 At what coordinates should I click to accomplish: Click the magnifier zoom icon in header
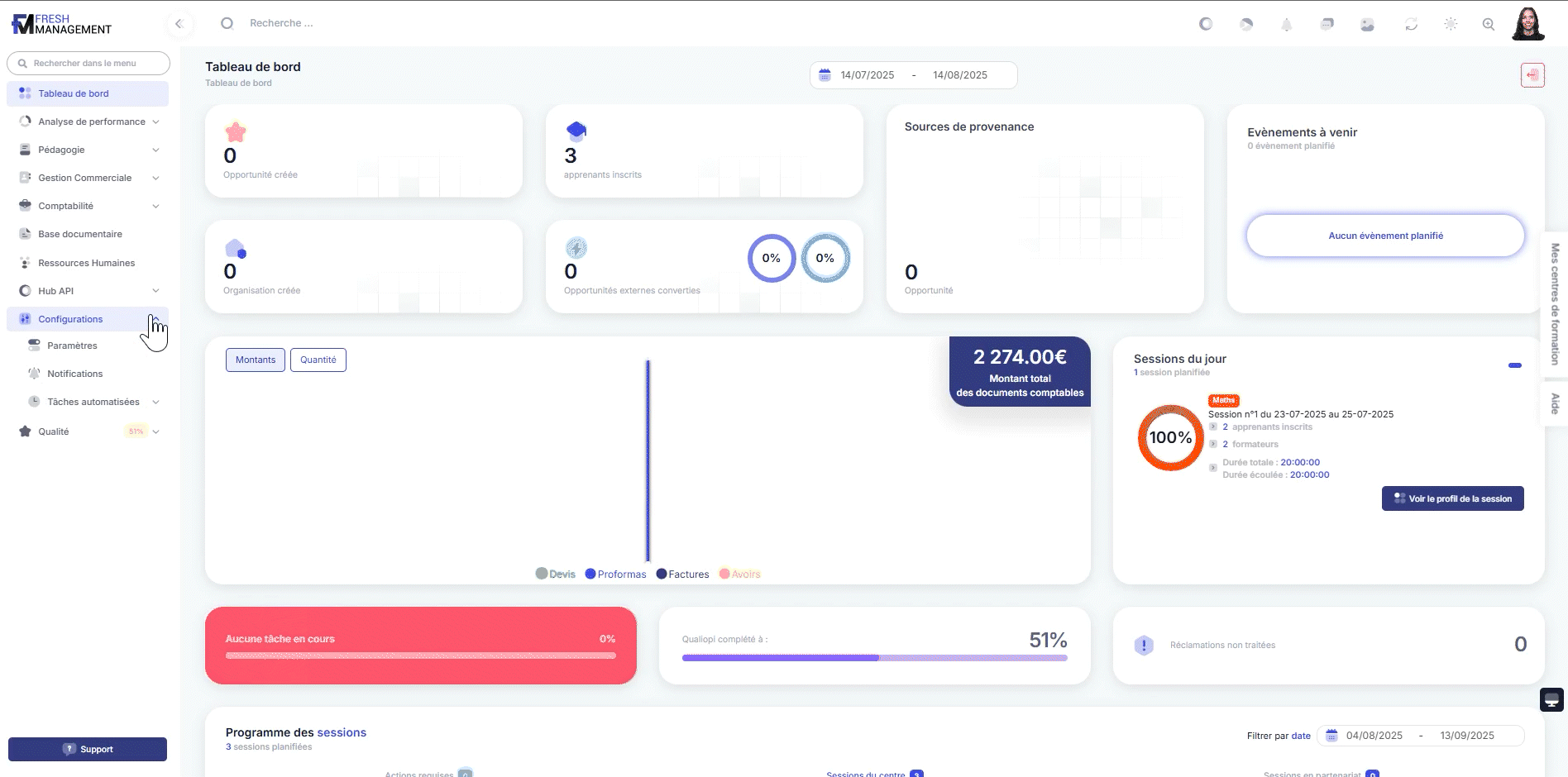coord(1489,25)
